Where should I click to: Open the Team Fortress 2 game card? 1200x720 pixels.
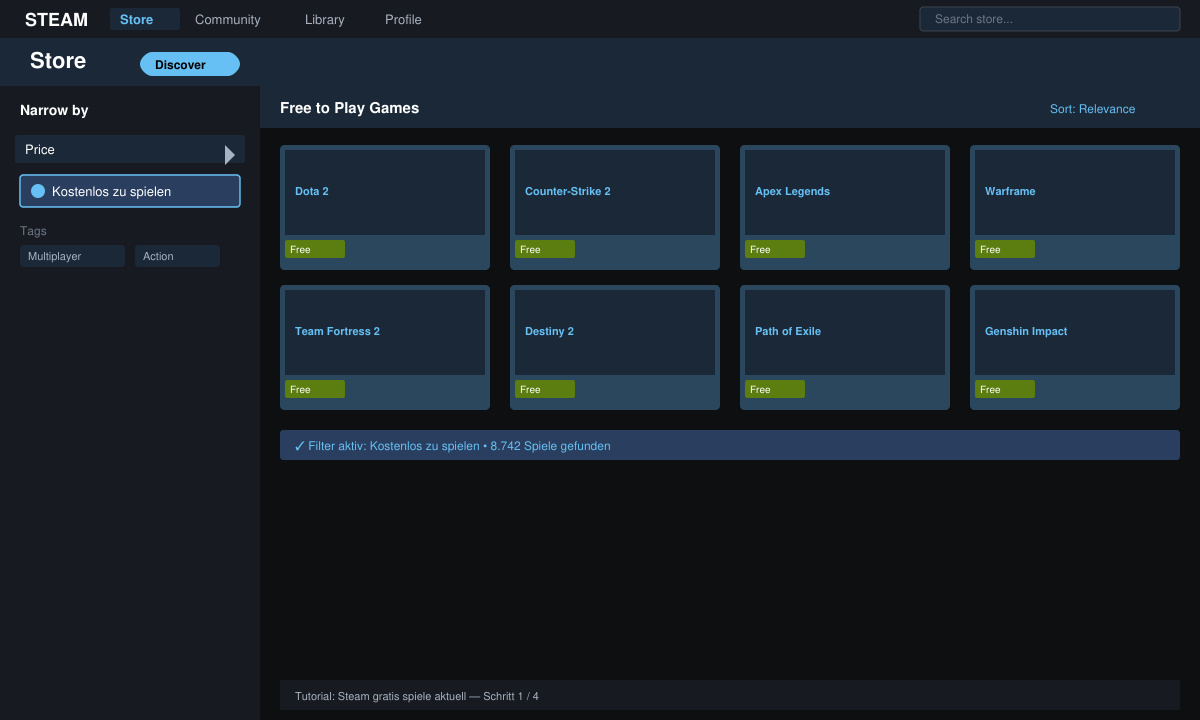[x=385, y=347]
